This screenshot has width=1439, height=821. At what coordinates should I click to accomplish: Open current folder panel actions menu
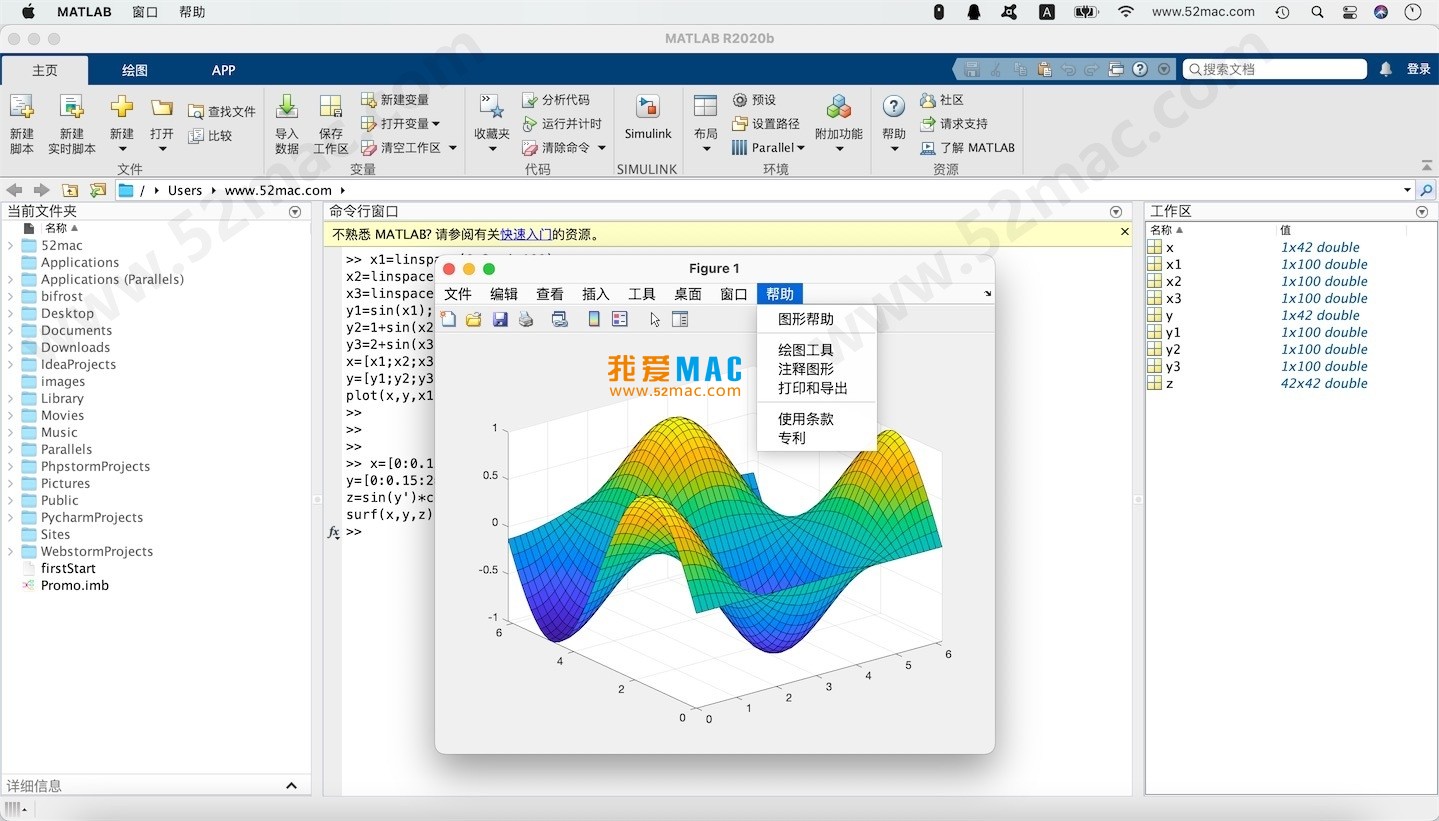point(294,212)
